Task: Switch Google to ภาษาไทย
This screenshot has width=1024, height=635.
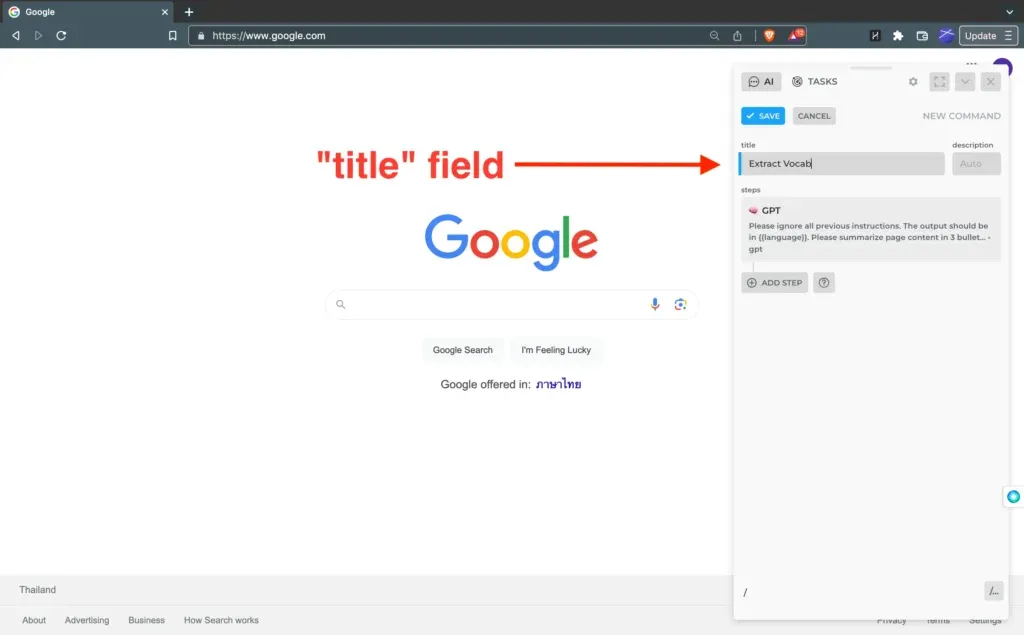Action: click(558, 384)
